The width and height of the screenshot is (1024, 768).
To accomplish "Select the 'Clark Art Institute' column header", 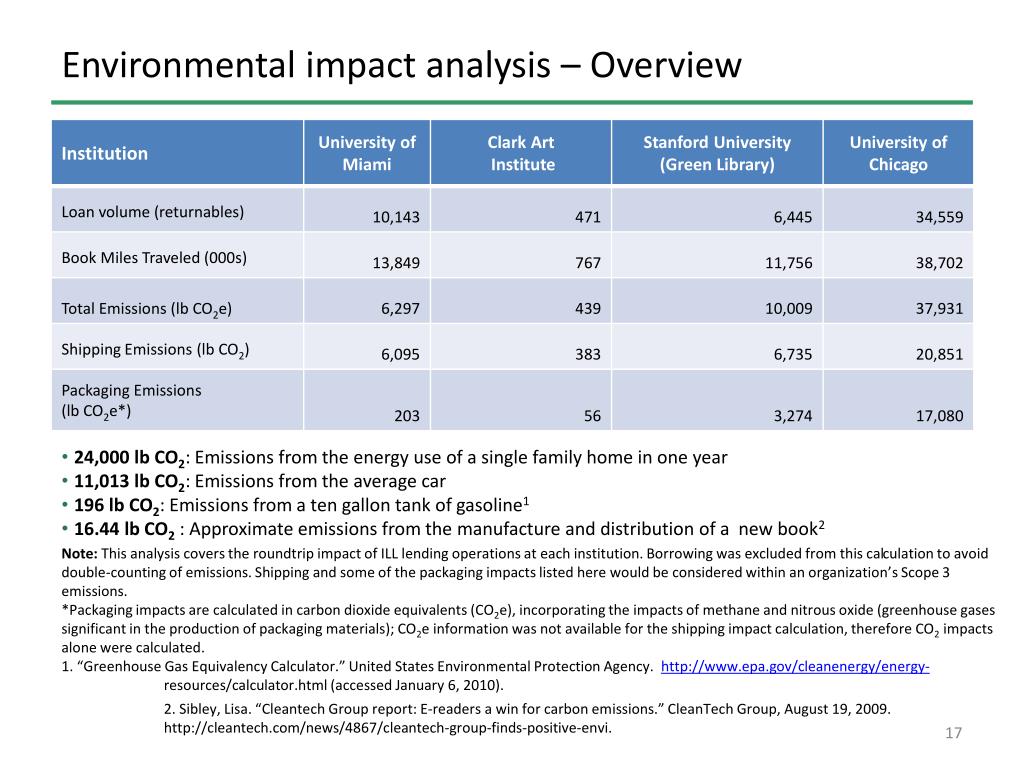I will coord(521,153).
